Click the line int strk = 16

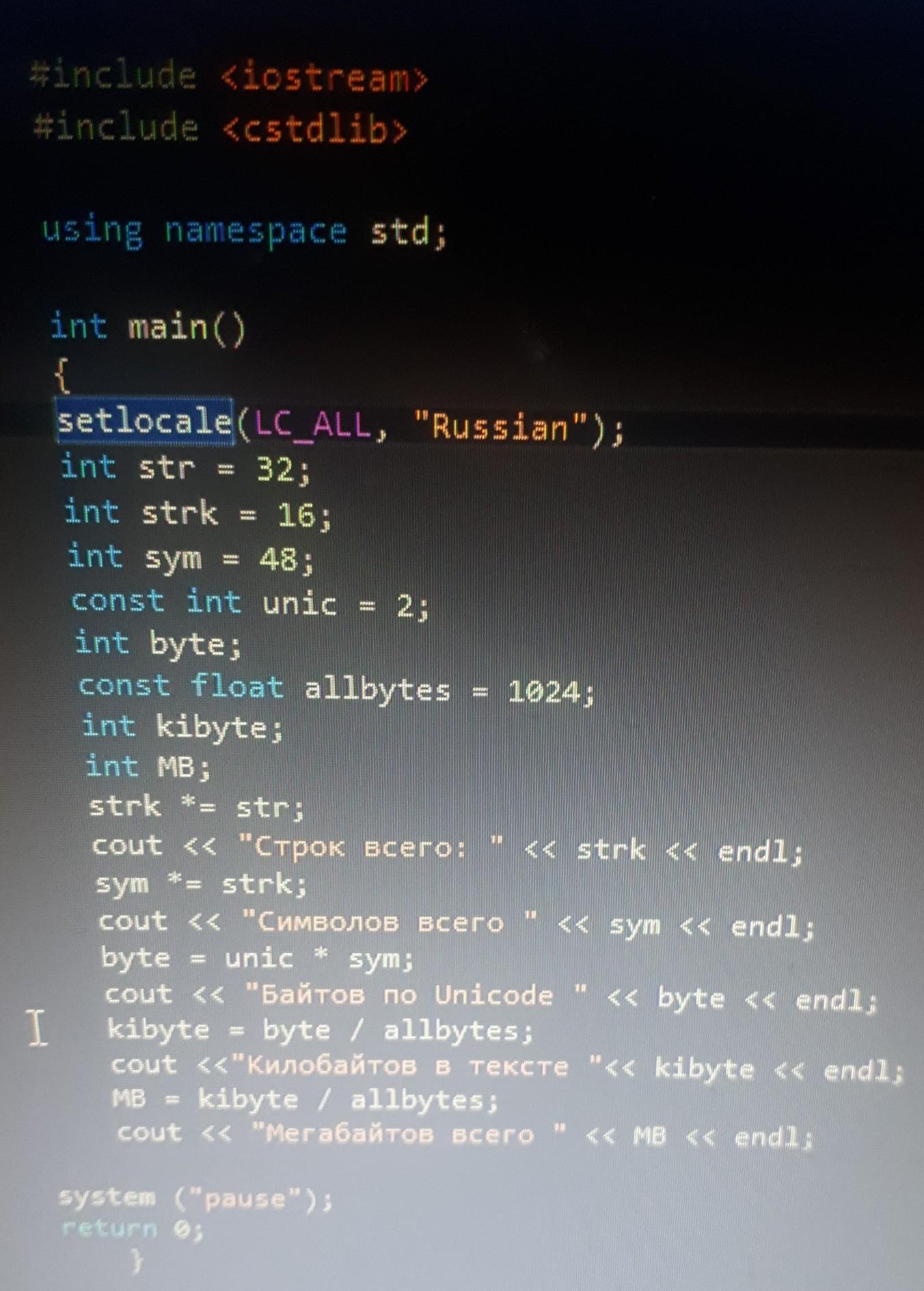pos(198,513)
